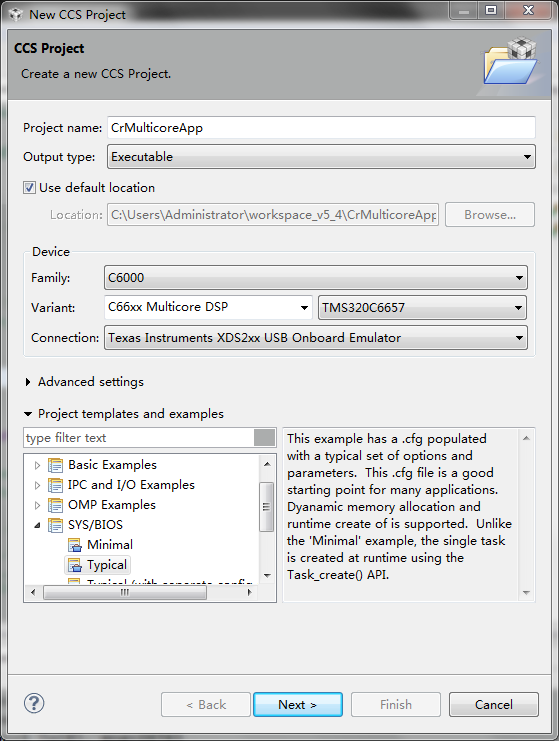
Task: Click the template tree horizontal scrollbar
Action: click(x=141, y=592)
